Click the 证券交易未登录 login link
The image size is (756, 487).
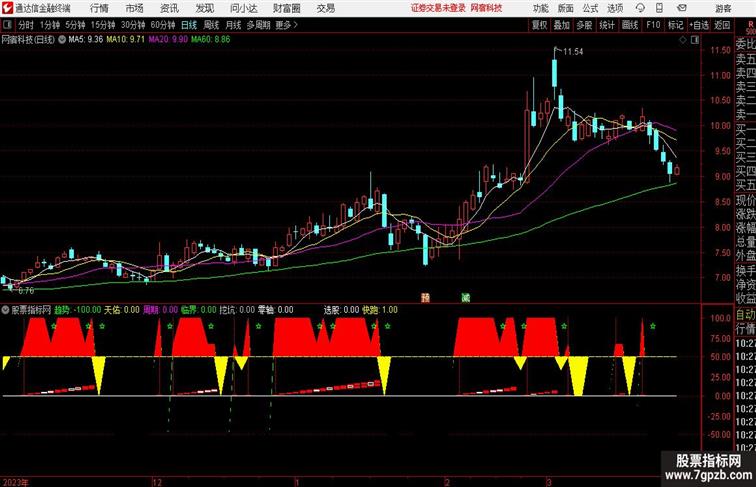[x=438, y=8]
